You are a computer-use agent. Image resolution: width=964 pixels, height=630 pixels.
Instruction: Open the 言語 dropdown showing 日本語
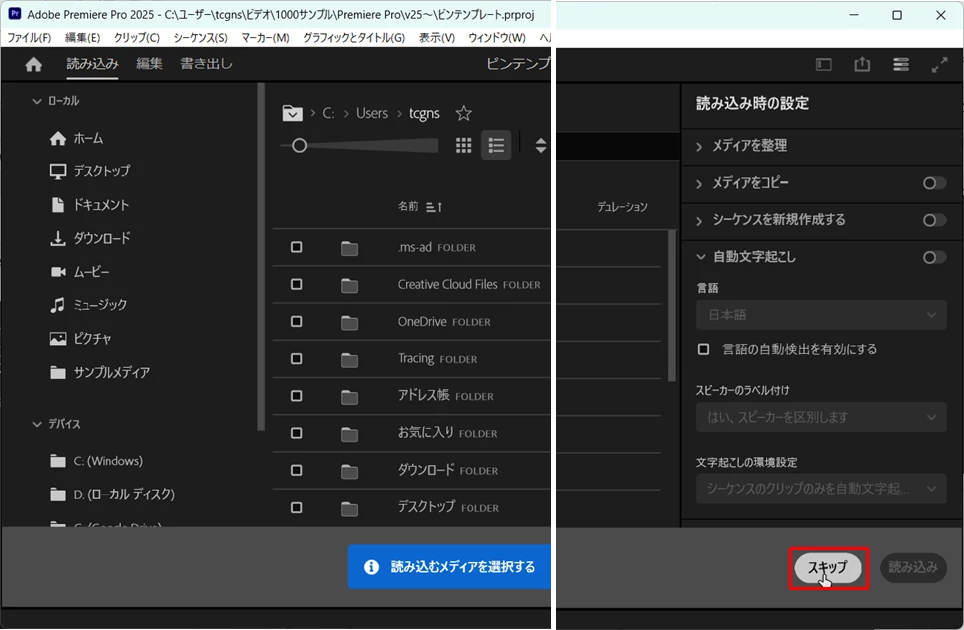click(821, 315)
